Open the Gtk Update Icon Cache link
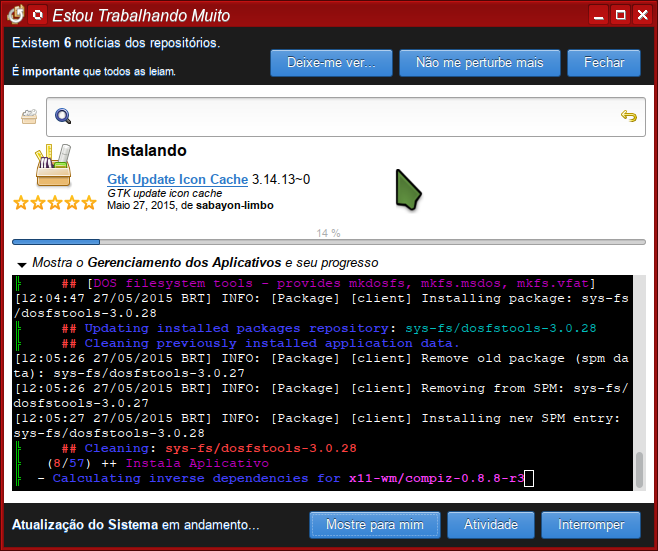 [178, 179]
